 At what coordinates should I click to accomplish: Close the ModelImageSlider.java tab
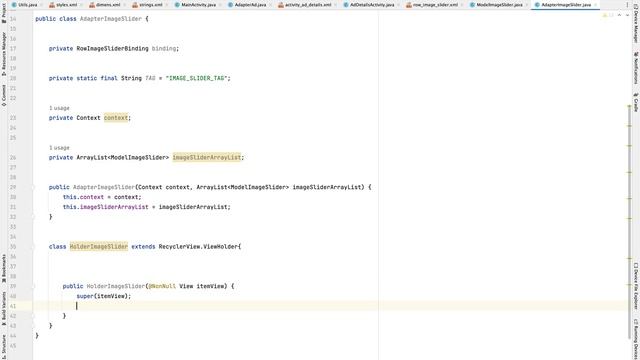526,5
